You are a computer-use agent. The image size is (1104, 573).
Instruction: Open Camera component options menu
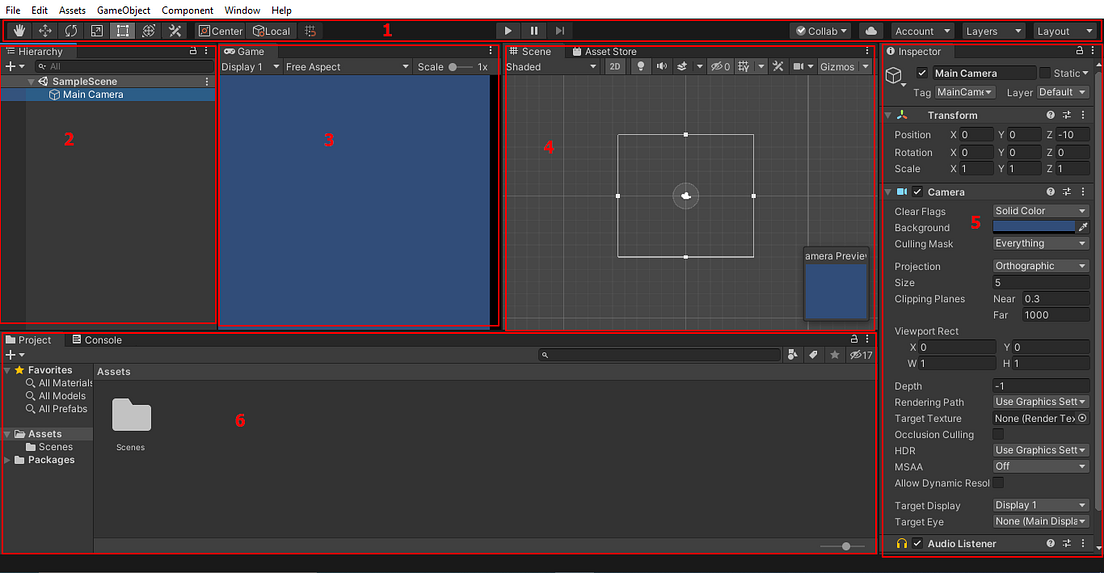(x=1083, y=191)
